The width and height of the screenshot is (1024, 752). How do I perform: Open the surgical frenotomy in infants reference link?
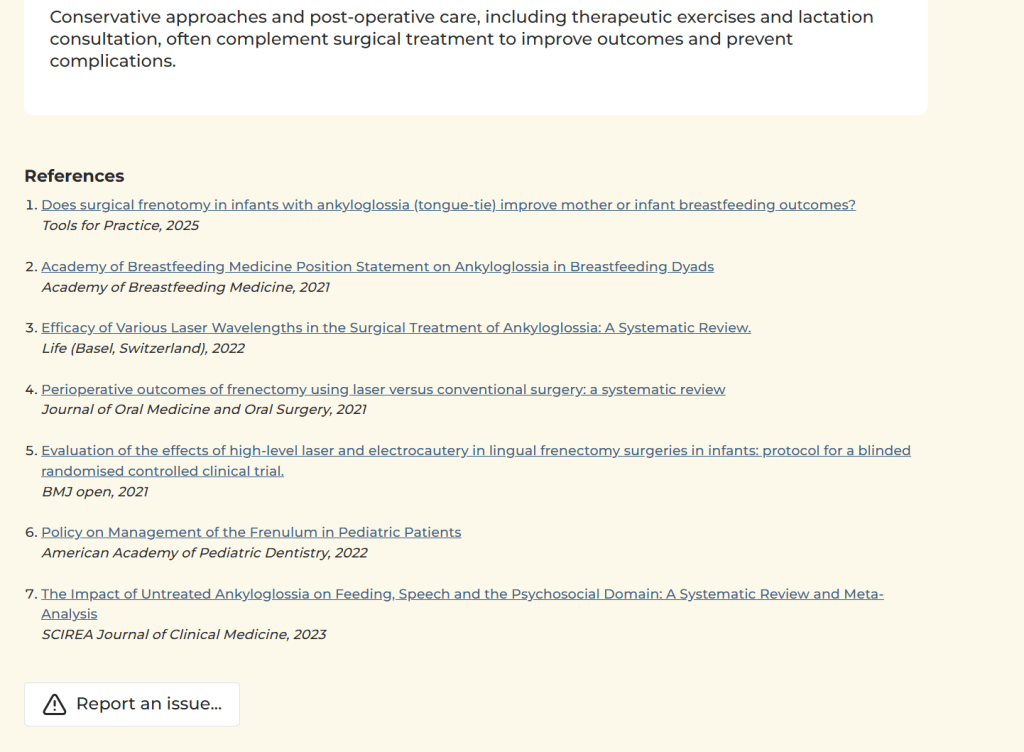coord(448,205)
